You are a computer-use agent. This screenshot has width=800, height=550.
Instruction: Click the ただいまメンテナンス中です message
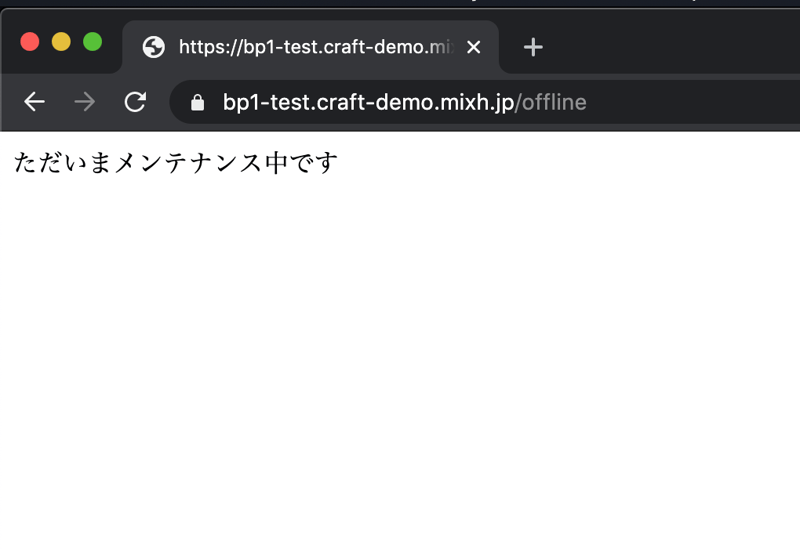tap(176, 162)
